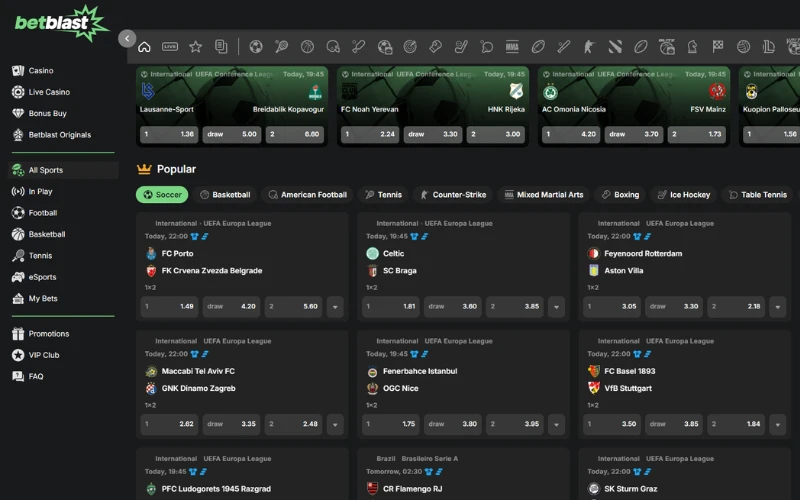Viewport: 800px width, 500px height.
Task: Open the Fenerbahce Istanbul team name
Action: click(x=420, y=371)
